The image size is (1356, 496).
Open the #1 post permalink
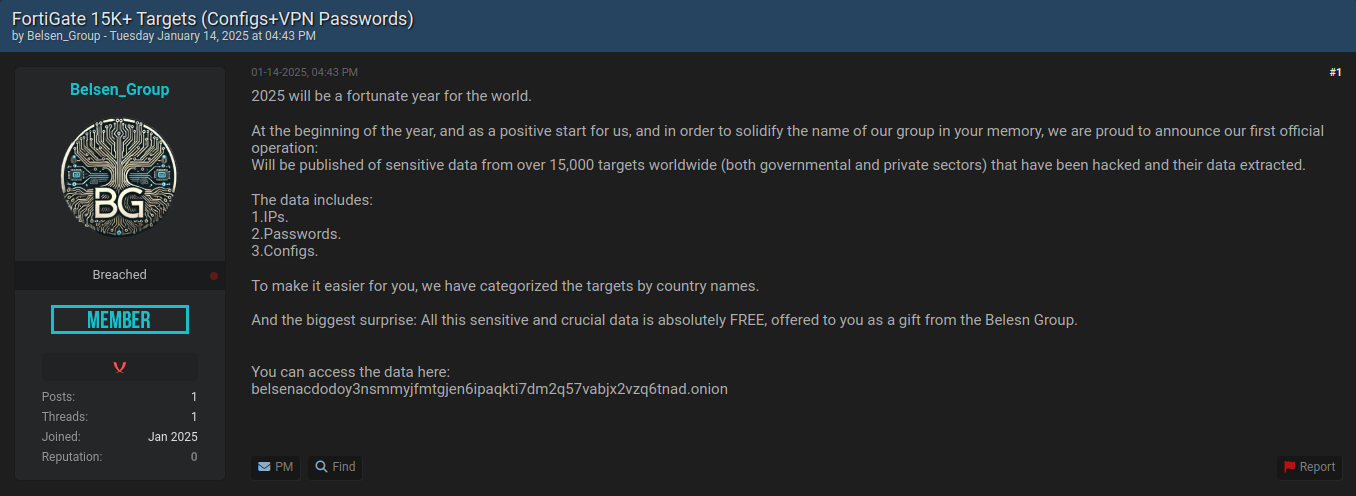click(x=1335, y=72)
